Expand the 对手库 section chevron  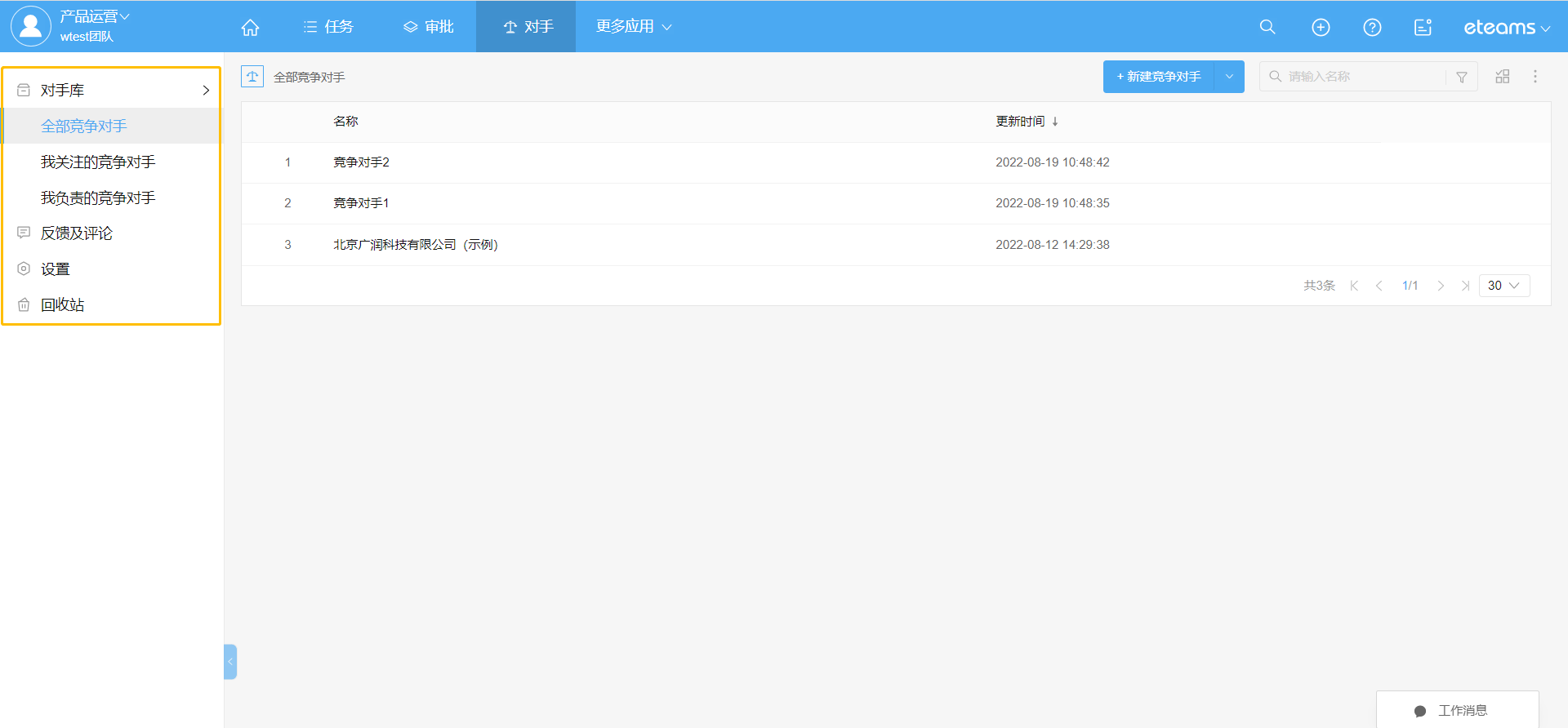pos(206,91)
